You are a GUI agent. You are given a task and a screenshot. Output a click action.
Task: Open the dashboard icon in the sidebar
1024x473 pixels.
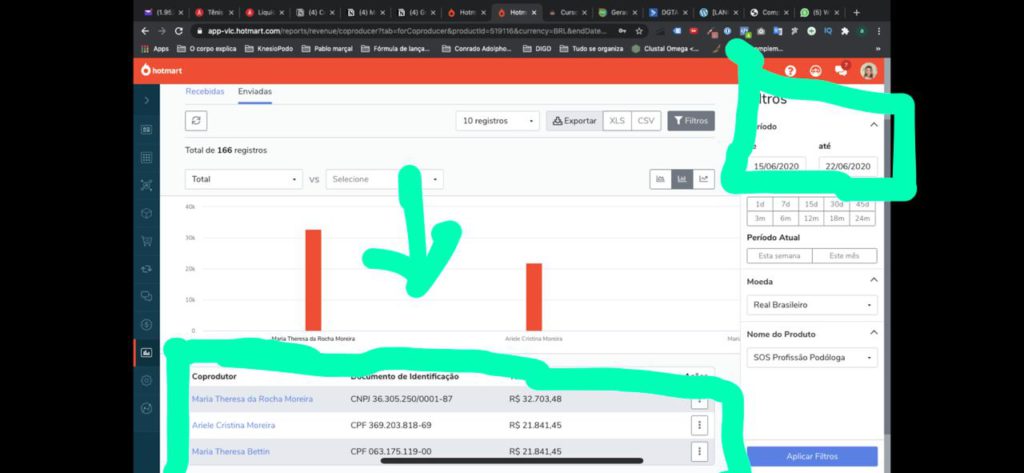point(146,129)
